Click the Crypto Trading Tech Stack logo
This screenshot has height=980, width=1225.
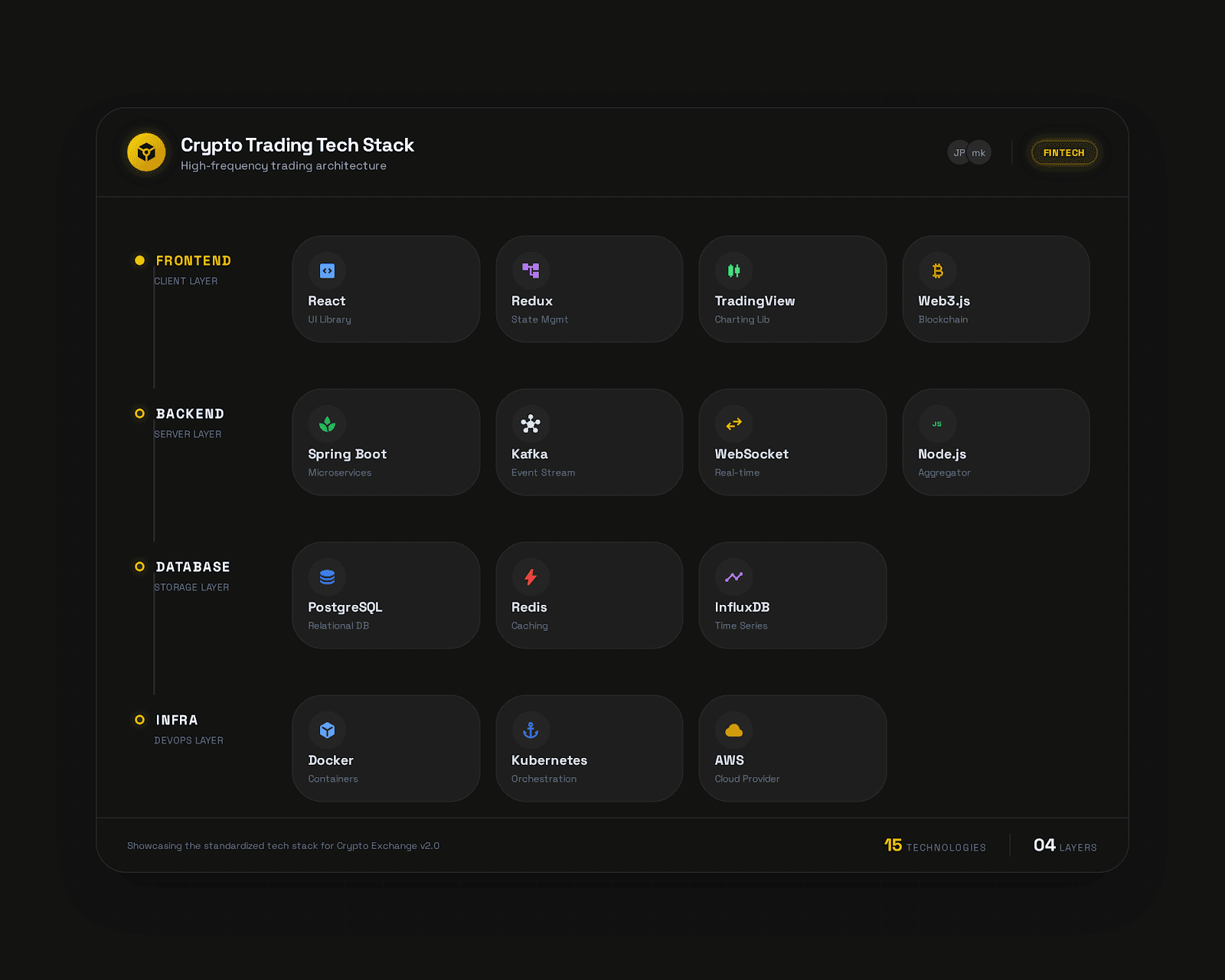pos(146,152)
